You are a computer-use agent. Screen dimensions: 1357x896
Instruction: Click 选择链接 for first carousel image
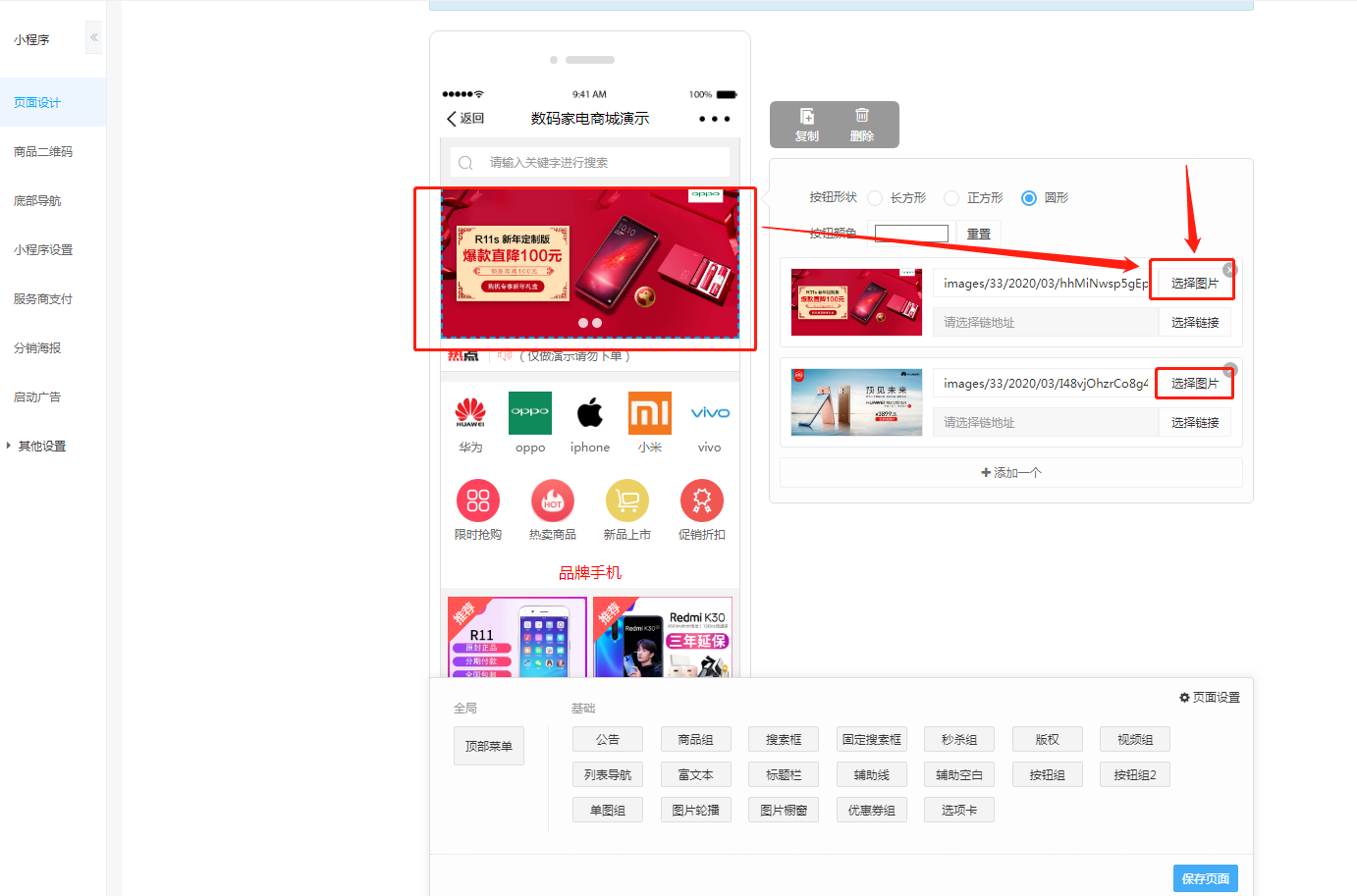(1195, 323)
